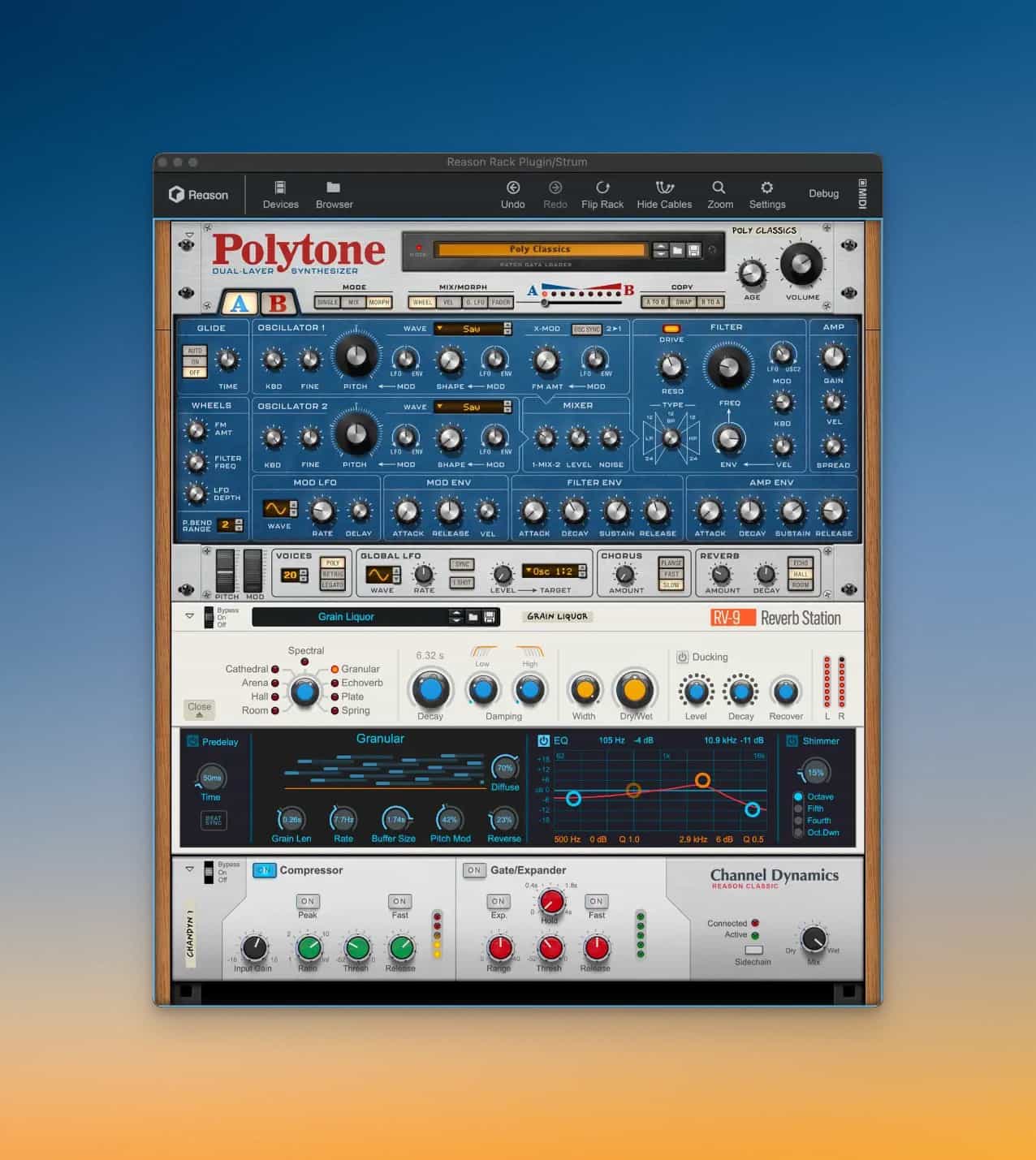Screen dimensions: 1036x1160
Task: Toggle the EQ power icon
Action: [543, 740]
